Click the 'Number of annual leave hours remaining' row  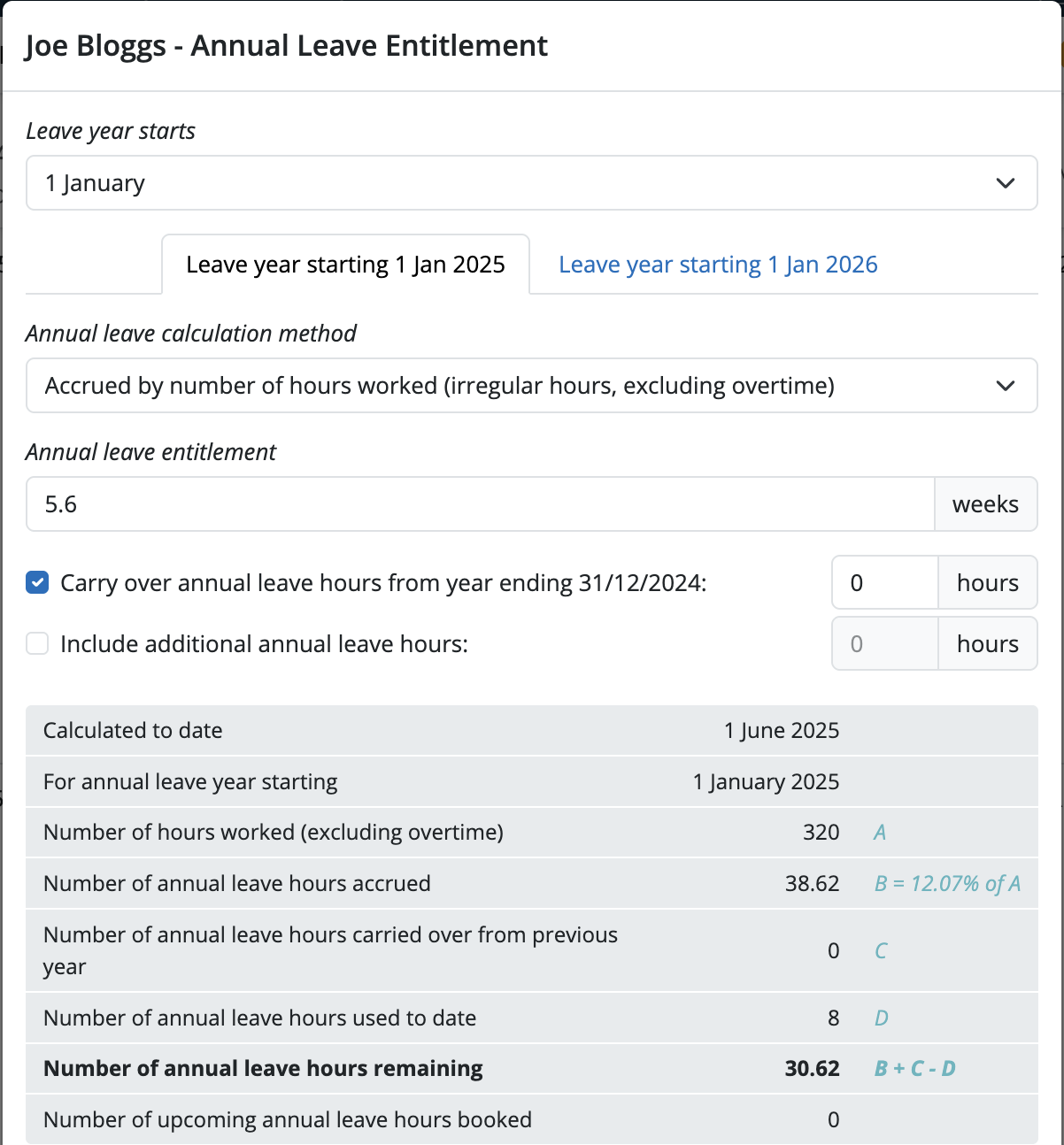pos(263,1068)
